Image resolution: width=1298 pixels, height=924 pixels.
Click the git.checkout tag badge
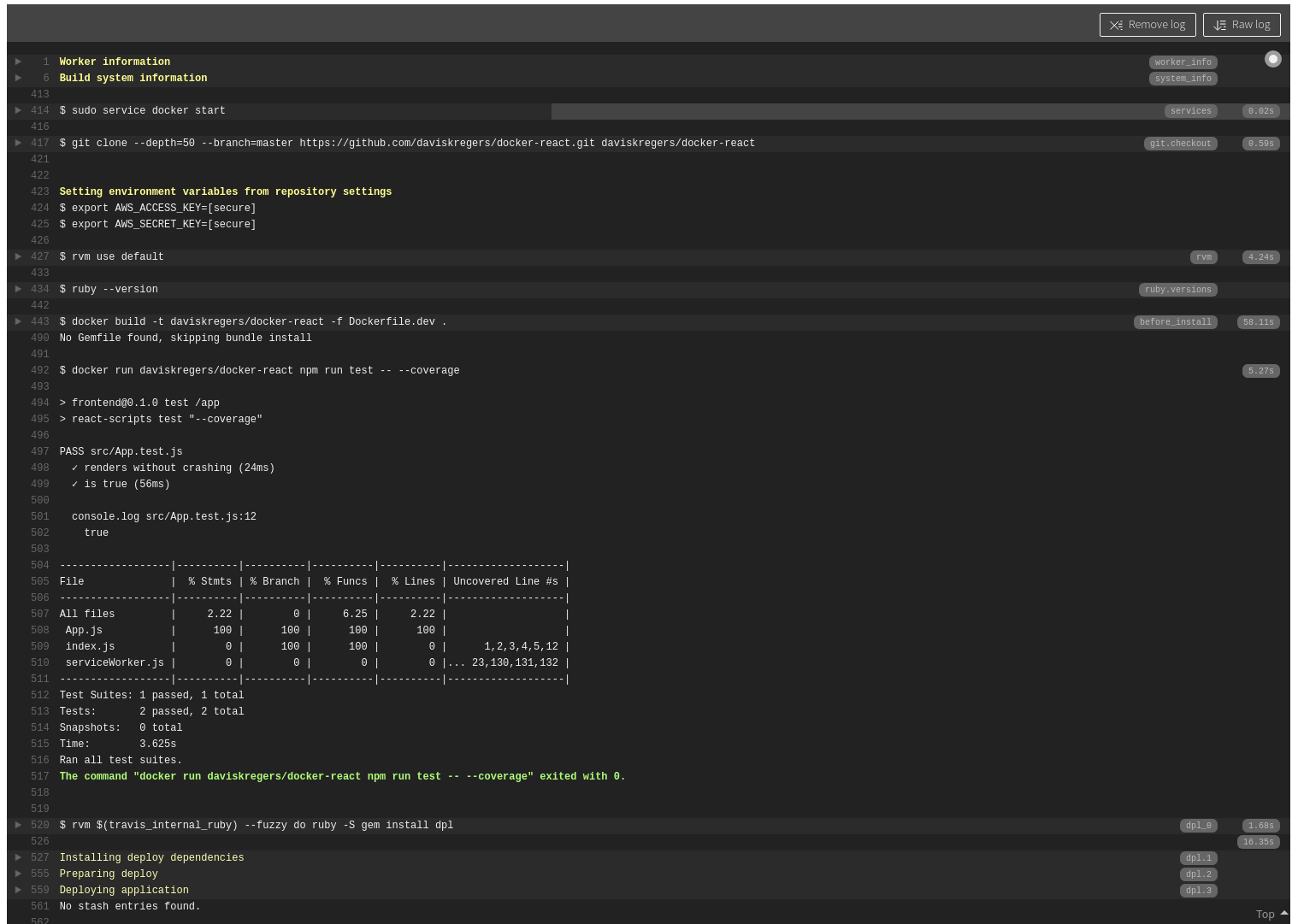[1180, 144]
